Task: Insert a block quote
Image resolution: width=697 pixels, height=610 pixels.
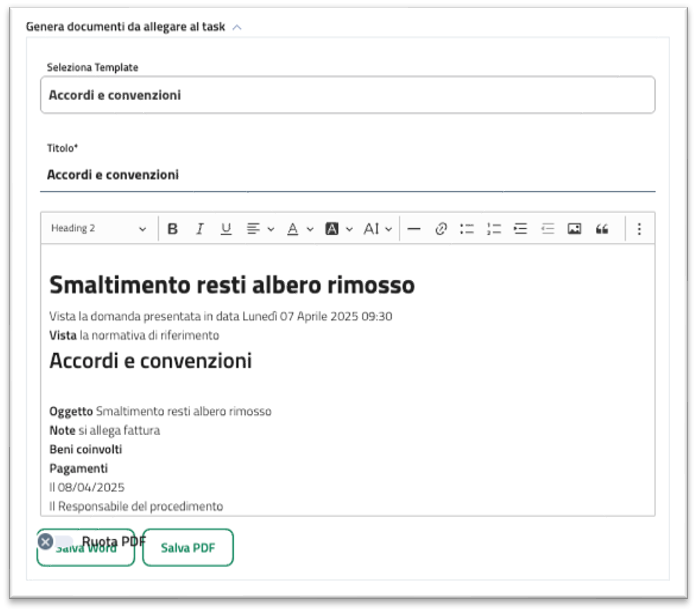Action: [x=601, y=229]
